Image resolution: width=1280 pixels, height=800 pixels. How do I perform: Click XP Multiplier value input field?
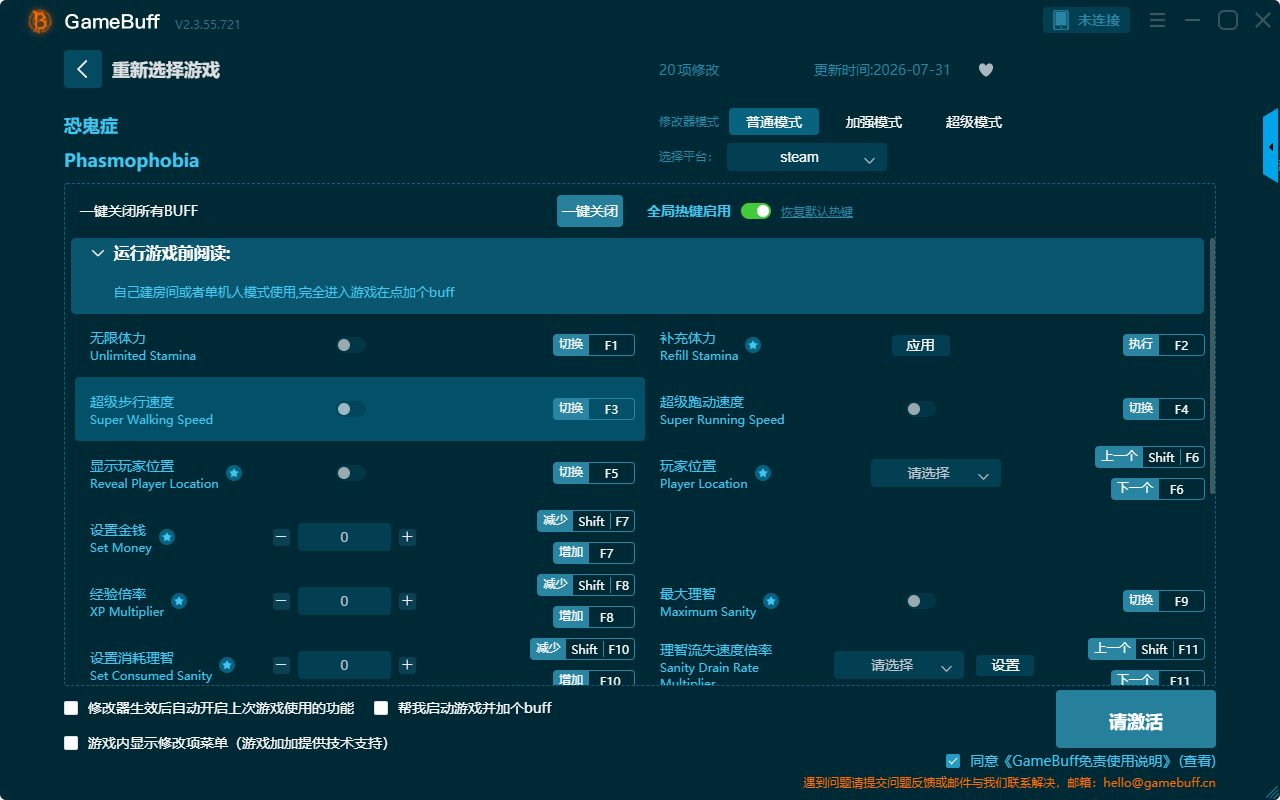coord(344,601)
